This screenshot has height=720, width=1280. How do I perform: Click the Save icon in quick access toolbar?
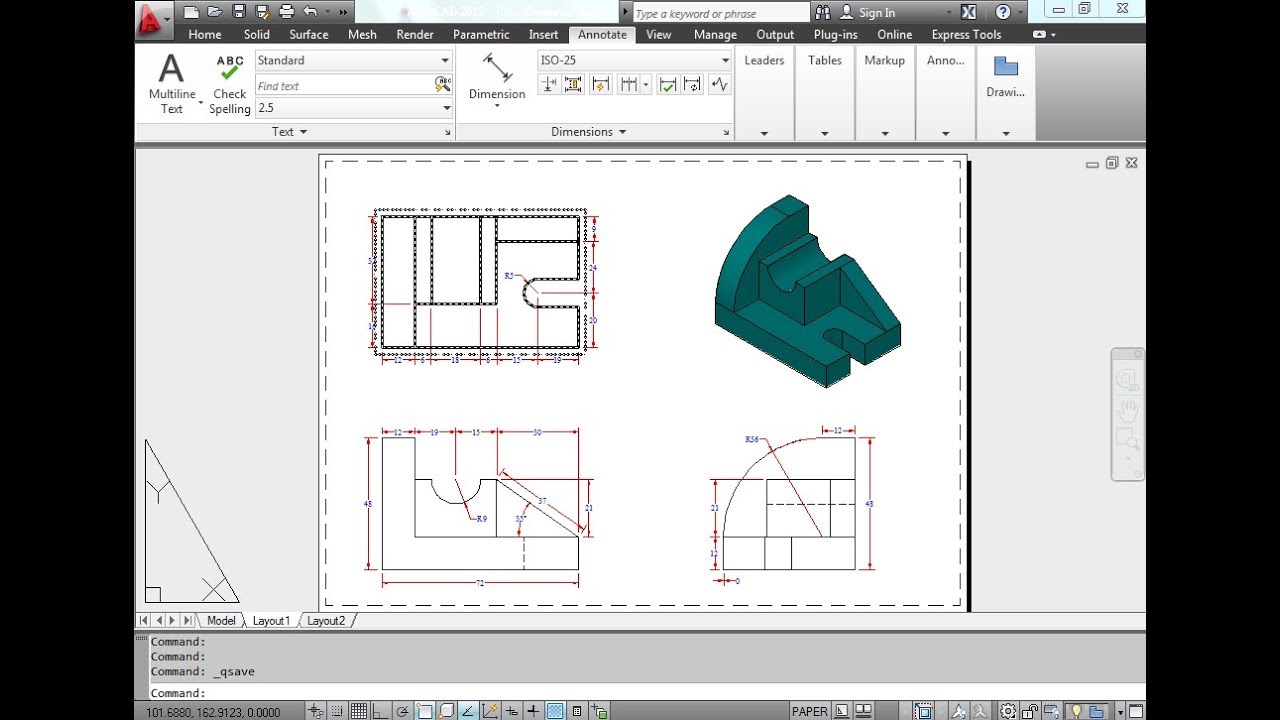[239, 12]
